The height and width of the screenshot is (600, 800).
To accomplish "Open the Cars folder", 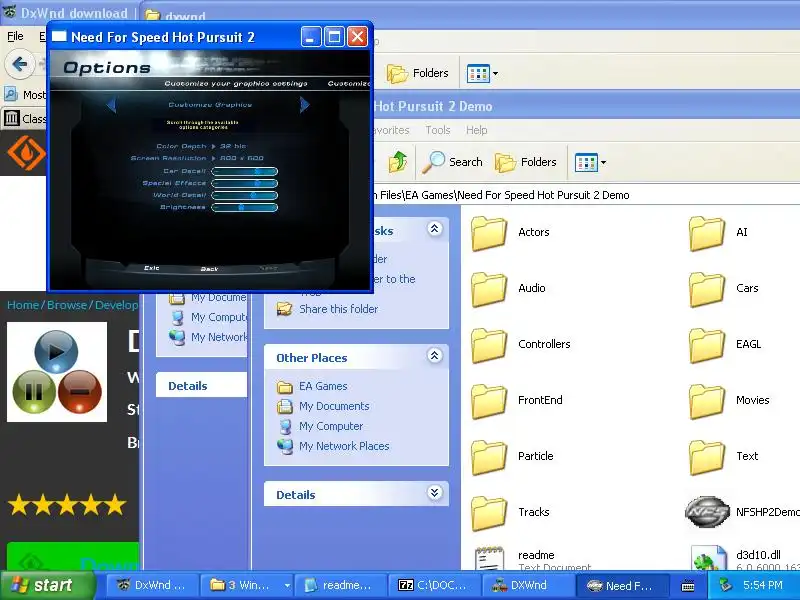I will point(723,289).
